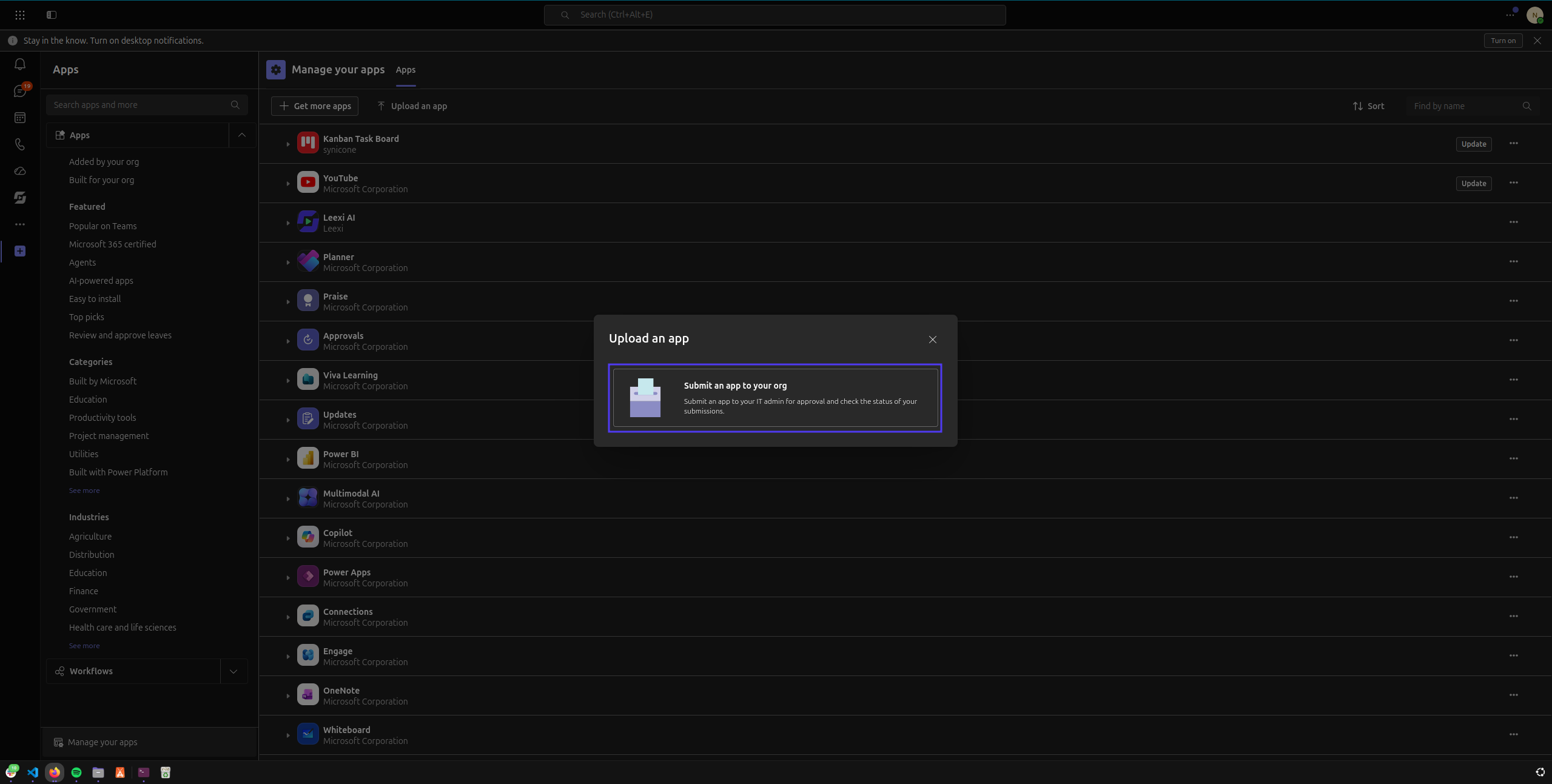
Task: Click the Power BI app icon
Action: click(x=307, y=458)
